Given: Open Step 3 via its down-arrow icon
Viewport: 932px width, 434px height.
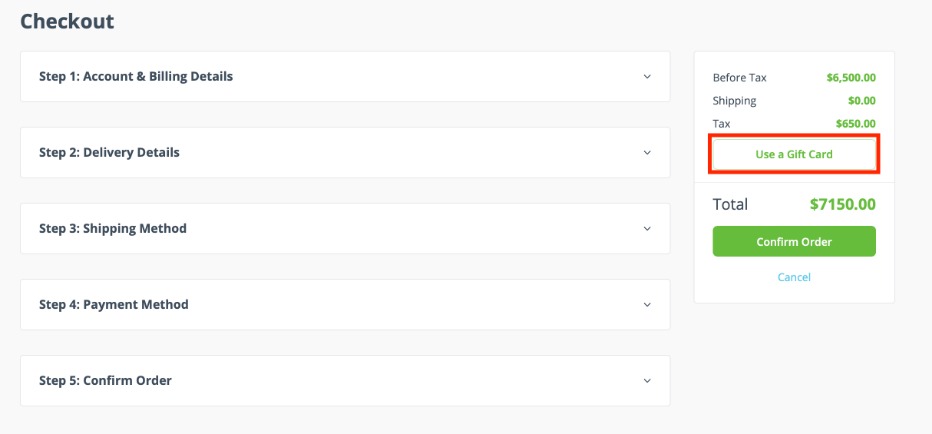Looking at the screenshot, I should coord(647,229).
